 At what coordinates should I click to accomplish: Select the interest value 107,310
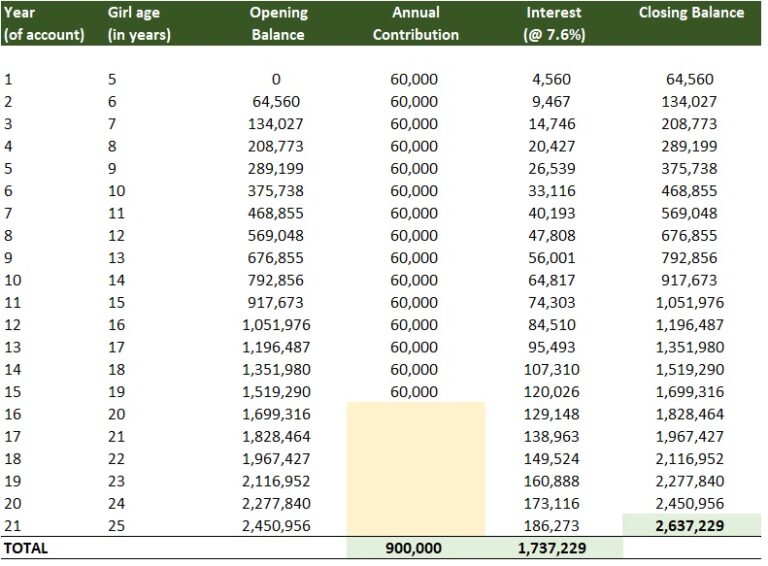[553, 369]
